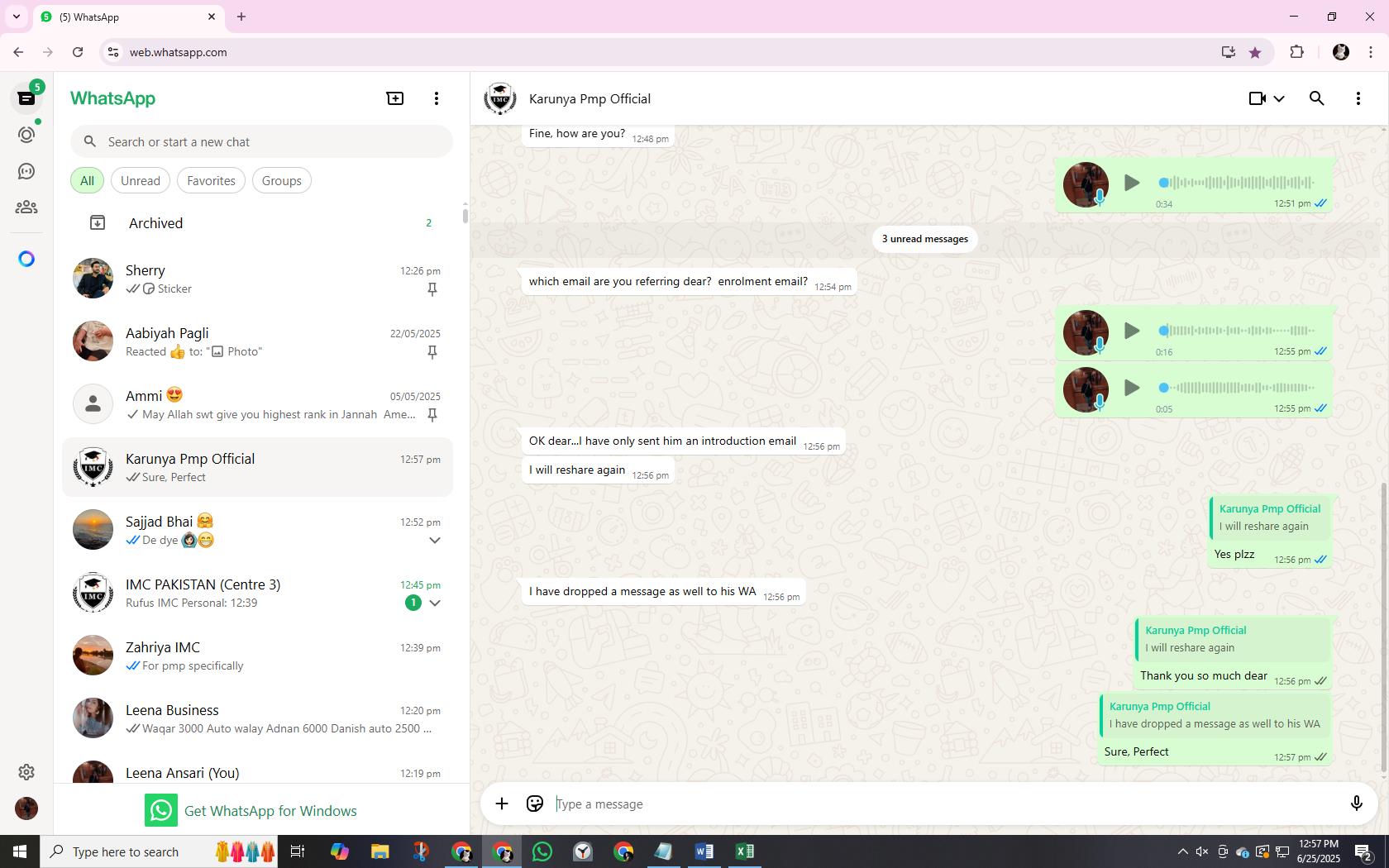1389x868 pixels.
Task: Open Archived chats icon
Action: coord(98,223)
